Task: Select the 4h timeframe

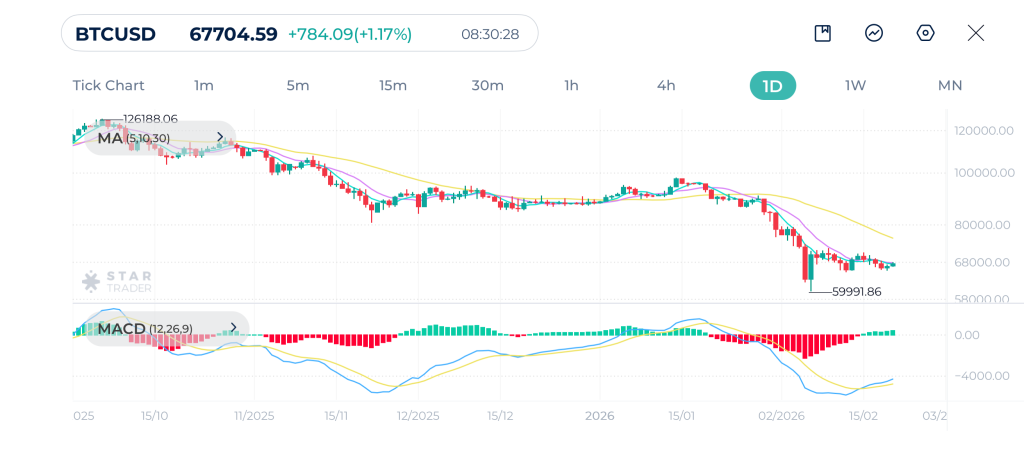Action: [666, 86]
